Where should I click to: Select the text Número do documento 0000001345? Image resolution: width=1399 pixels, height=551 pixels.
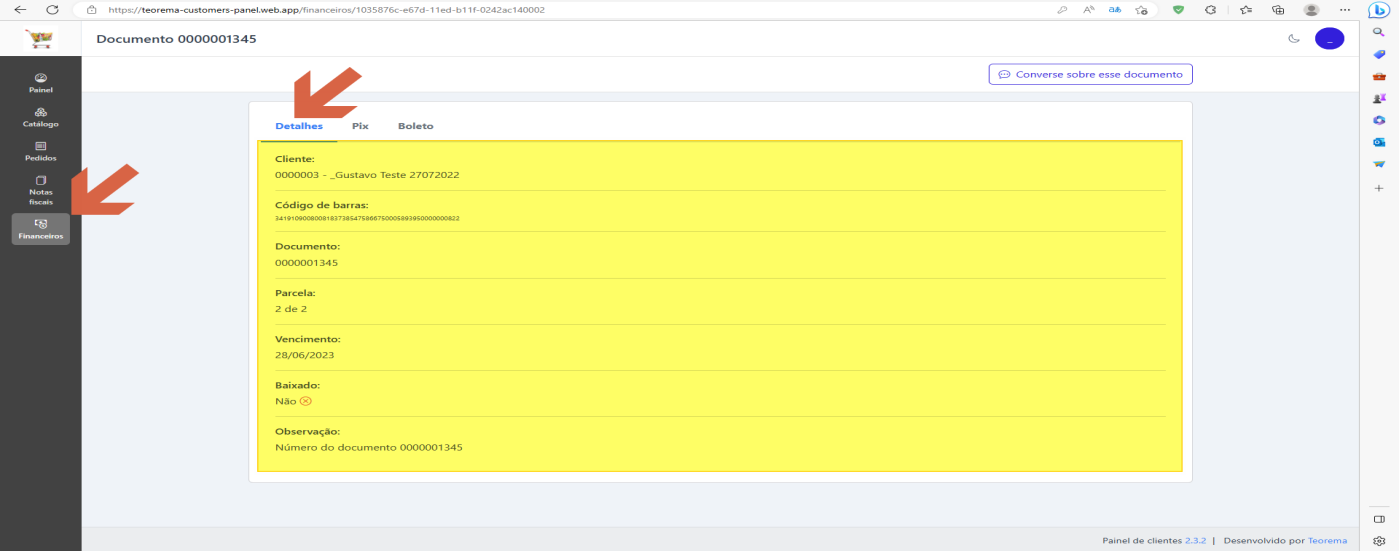368,447
